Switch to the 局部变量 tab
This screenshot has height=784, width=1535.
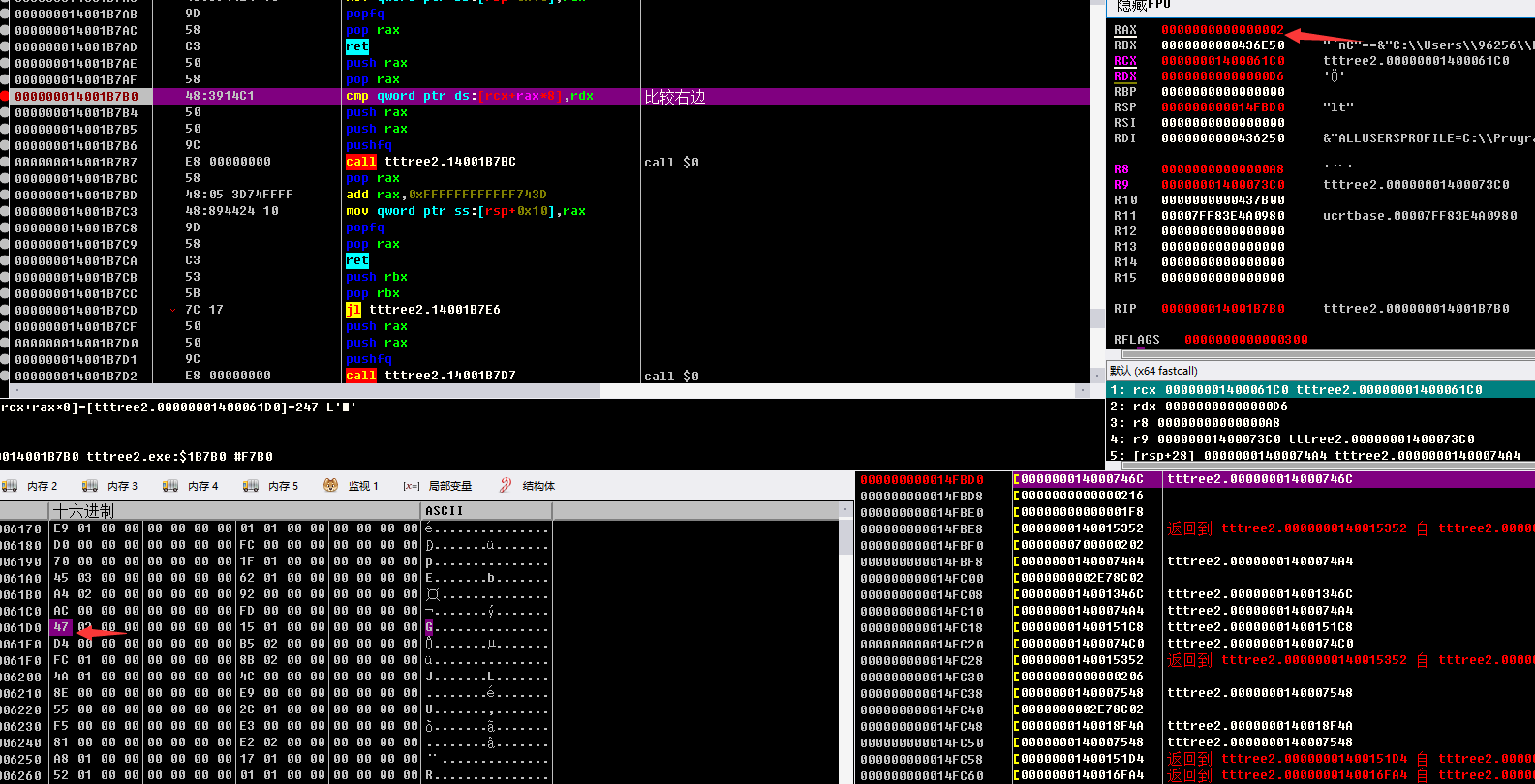coord(438,486)
